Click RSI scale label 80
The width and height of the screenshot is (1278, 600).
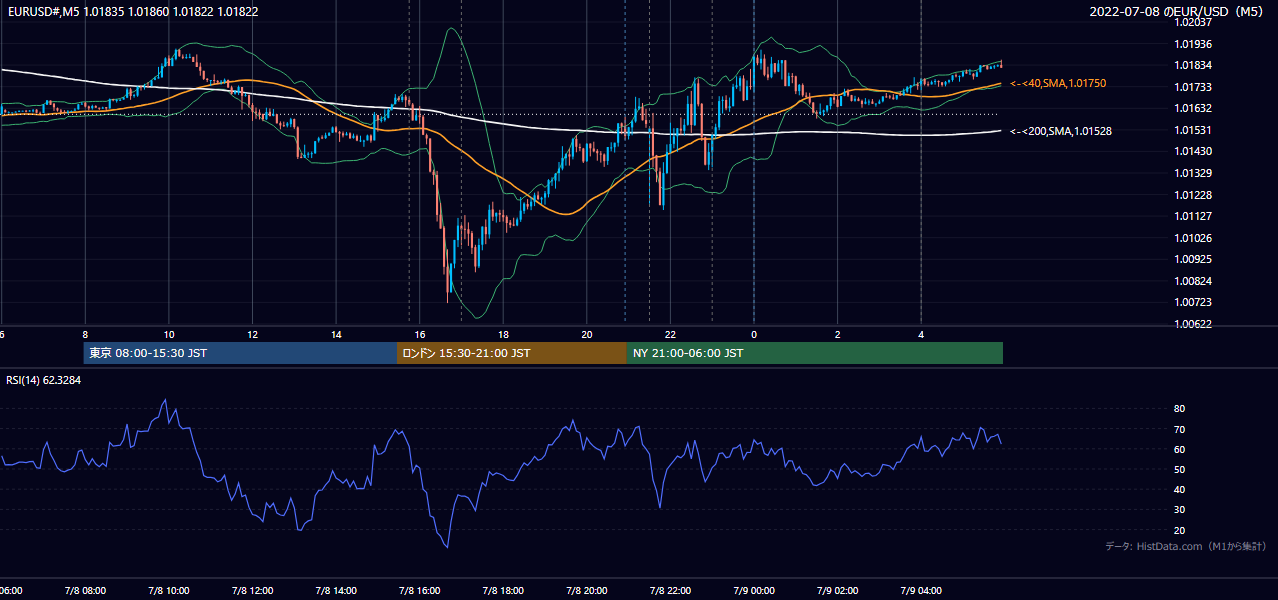point(1179,409)
